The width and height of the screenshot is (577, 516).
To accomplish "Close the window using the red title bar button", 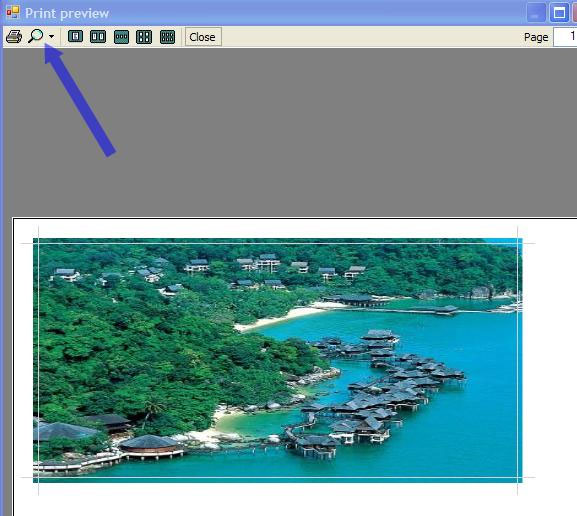I will (x=575, y=13).
